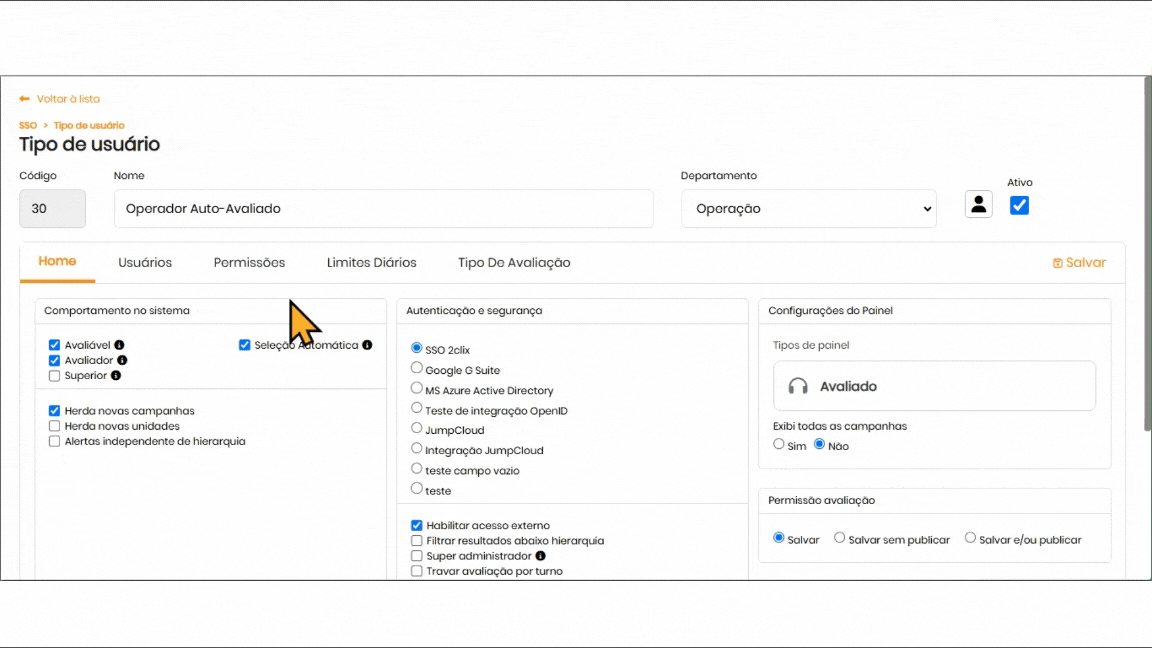Click the info icon beside Seleção Automática
1152x648 pixels.
(367, 345)
